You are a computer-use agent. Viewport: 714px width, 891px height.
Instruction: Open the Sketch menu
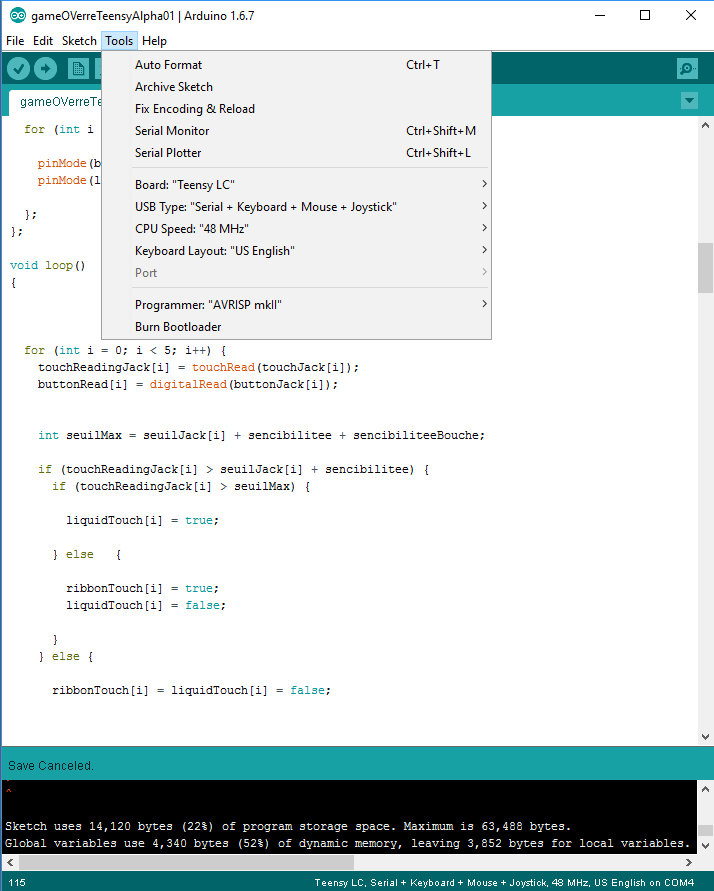tap(79, 41)
